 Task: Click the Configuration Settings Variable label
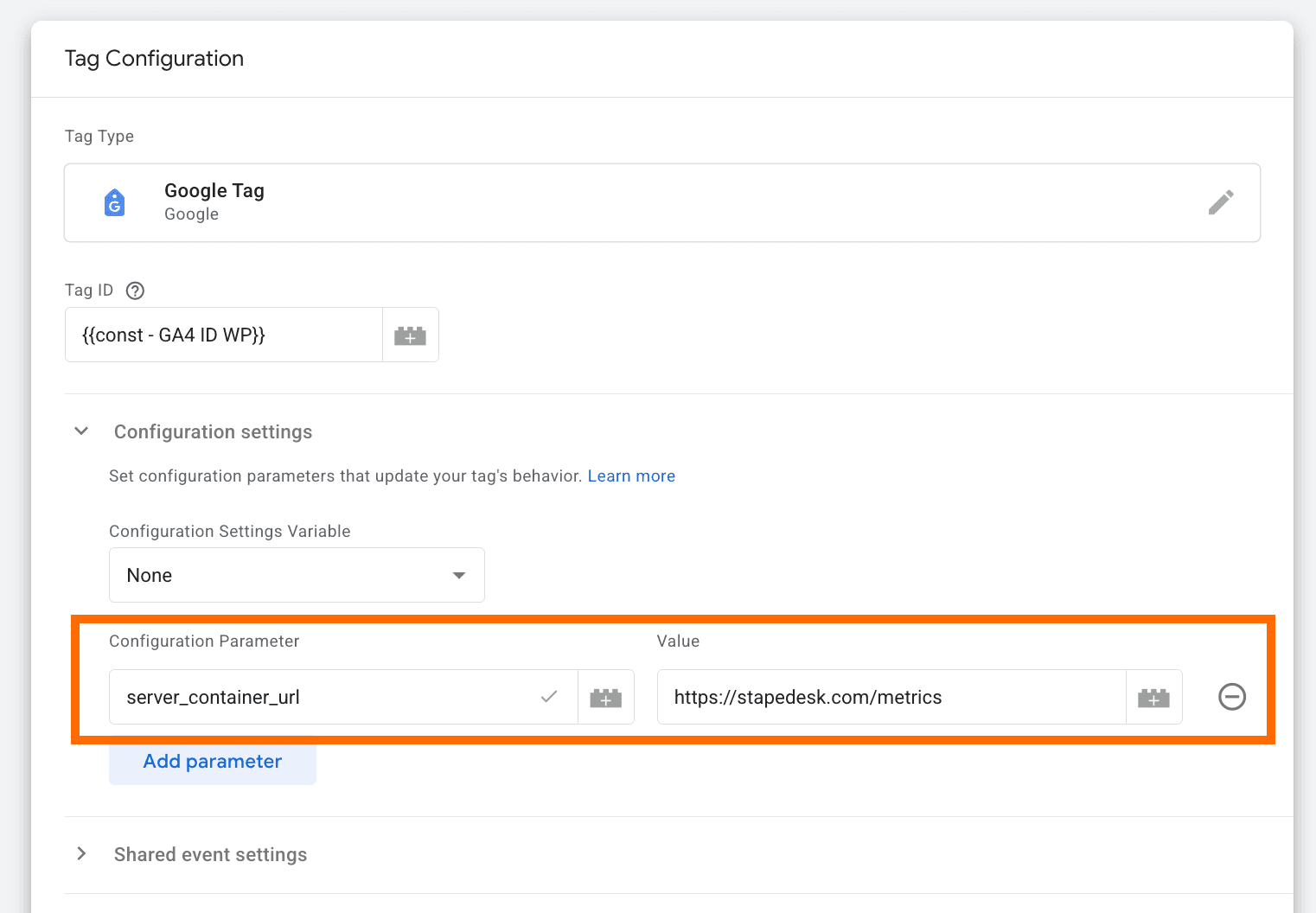(x=230, y=532)
